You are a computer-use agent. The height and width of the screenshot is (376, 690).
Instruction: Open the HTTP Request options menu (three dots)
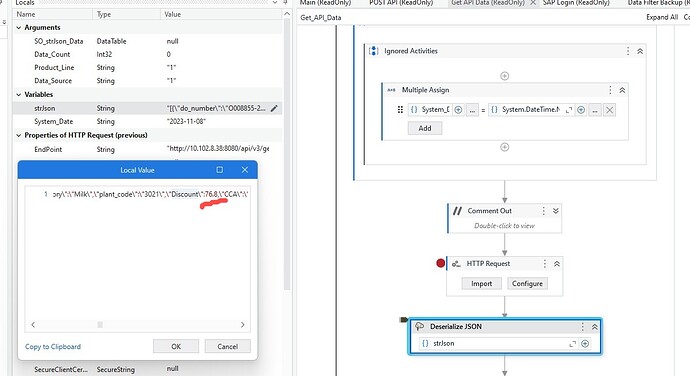(545, 263)
